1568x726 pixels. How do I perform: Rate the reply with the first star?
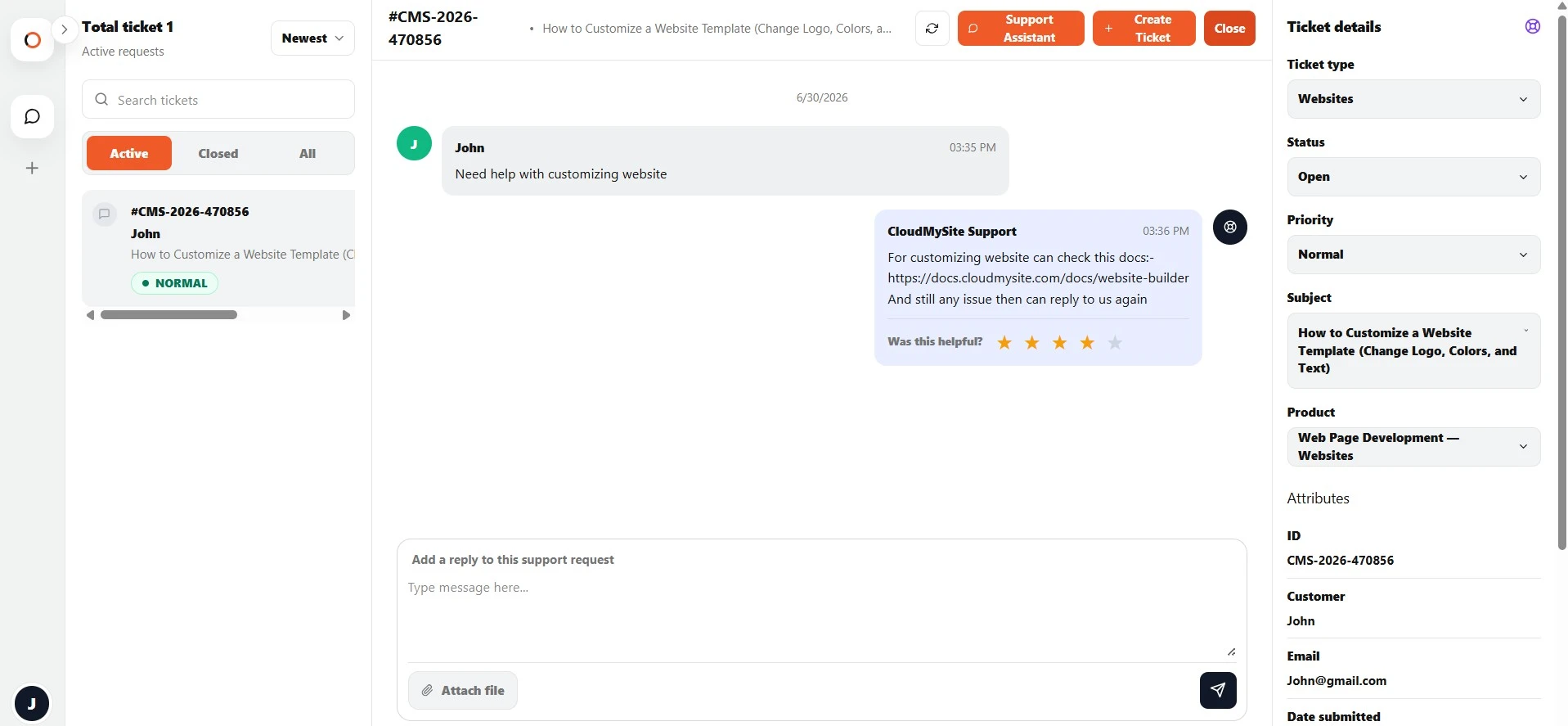pyautogui.click(x=1004, y=342)
